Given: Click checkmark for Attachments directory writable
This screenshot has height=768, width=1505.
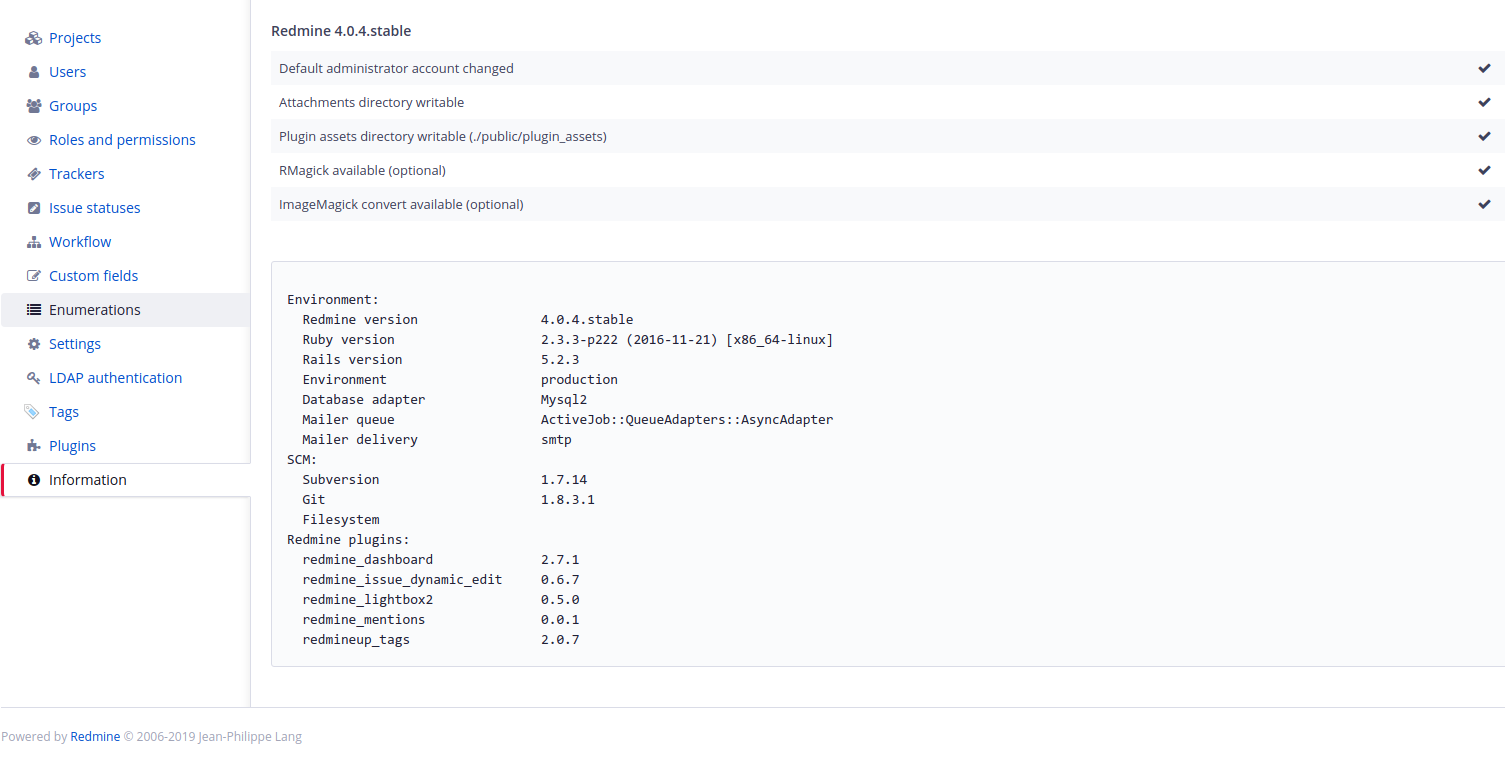Looking at the screenshot, I should (x=1484, y=102).
